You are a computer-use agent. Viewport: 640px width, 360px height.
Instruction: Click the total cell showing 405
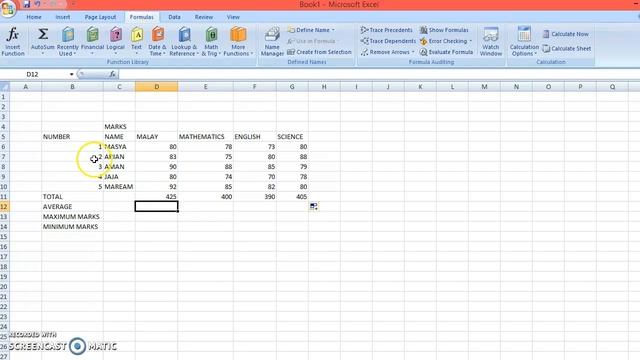292,196
